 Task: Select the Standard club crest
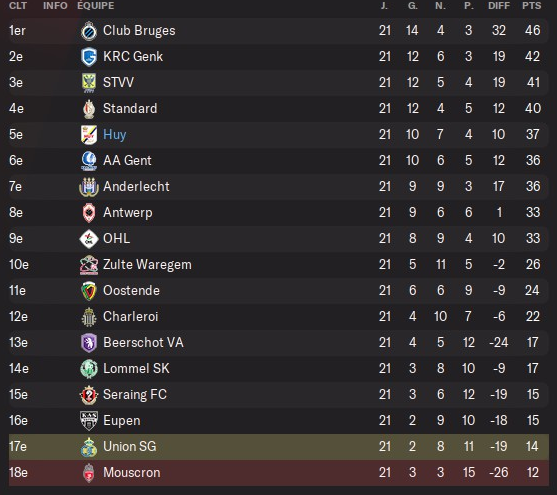tap(88, 109)
